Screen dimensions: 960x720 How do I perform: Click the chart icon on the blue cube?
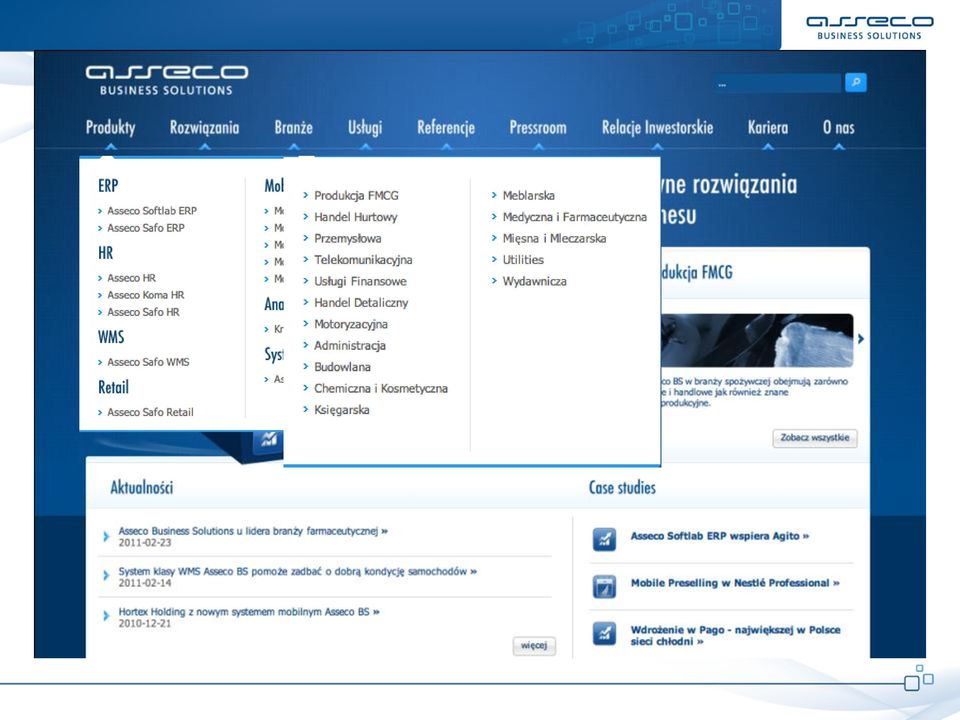(x=269, y=438)
